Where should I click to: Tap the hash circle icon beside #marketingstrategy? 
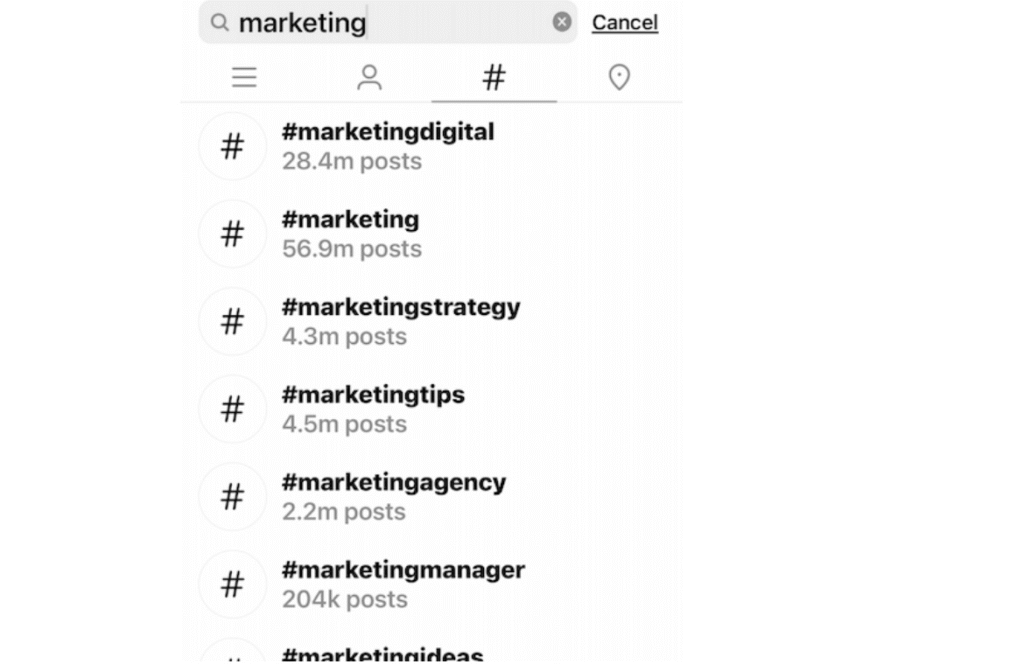pyautogui.click(x=232, y=321)
